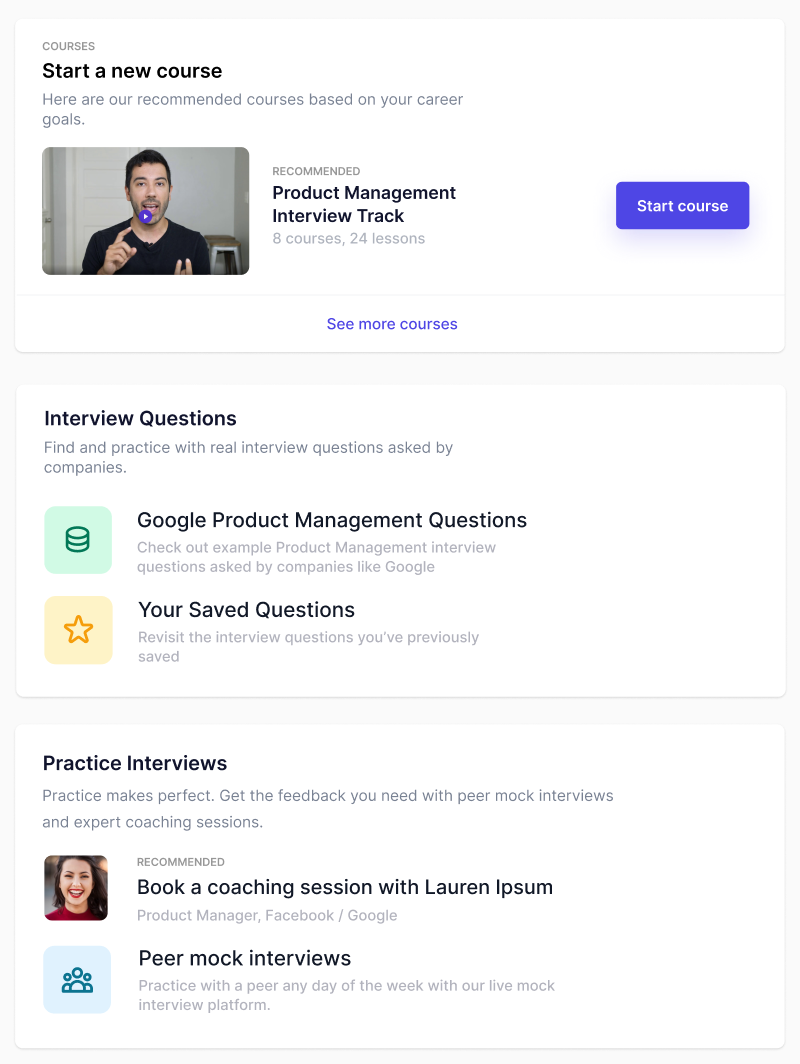800x1064 pixels.
Task: Click the Product Management Interview Track title
Action: (x=364, y=204)
